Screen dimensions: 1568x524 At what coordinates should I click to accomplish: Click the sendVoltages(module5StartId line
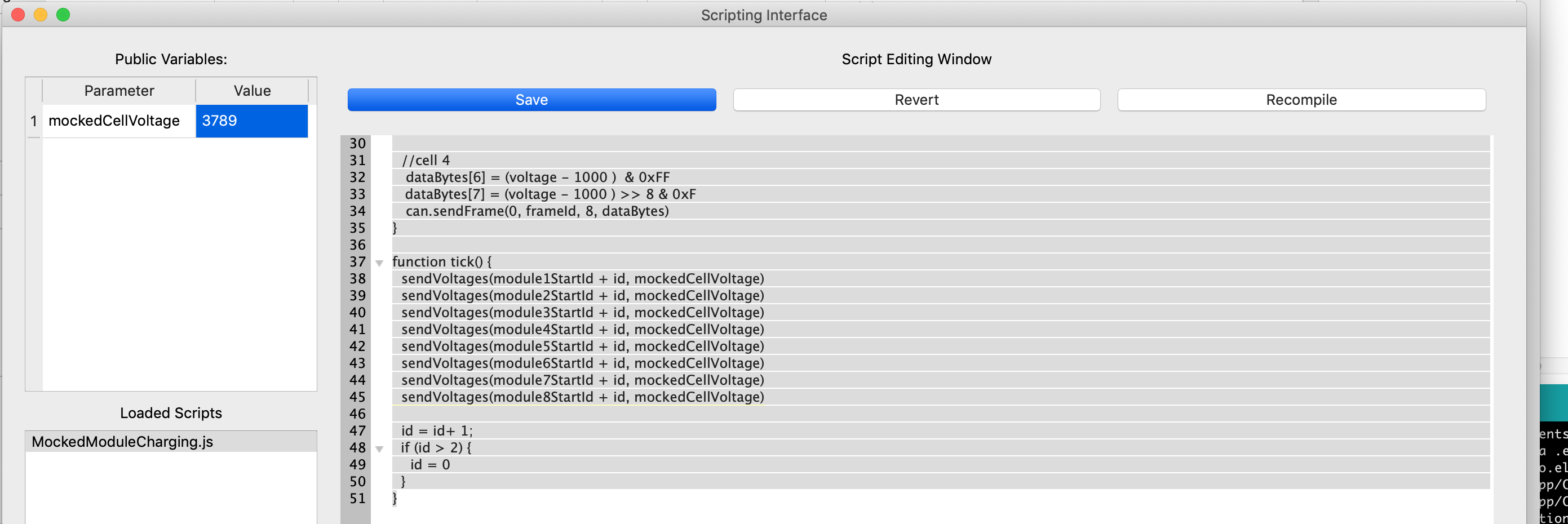point(583,347)
